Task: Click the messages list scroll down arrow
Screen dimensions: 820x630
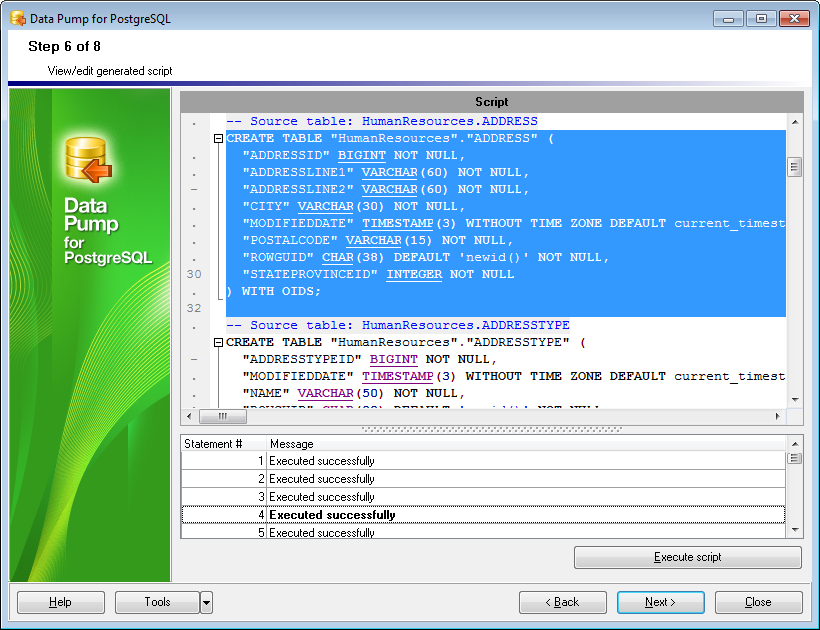Action: (794, 530)
